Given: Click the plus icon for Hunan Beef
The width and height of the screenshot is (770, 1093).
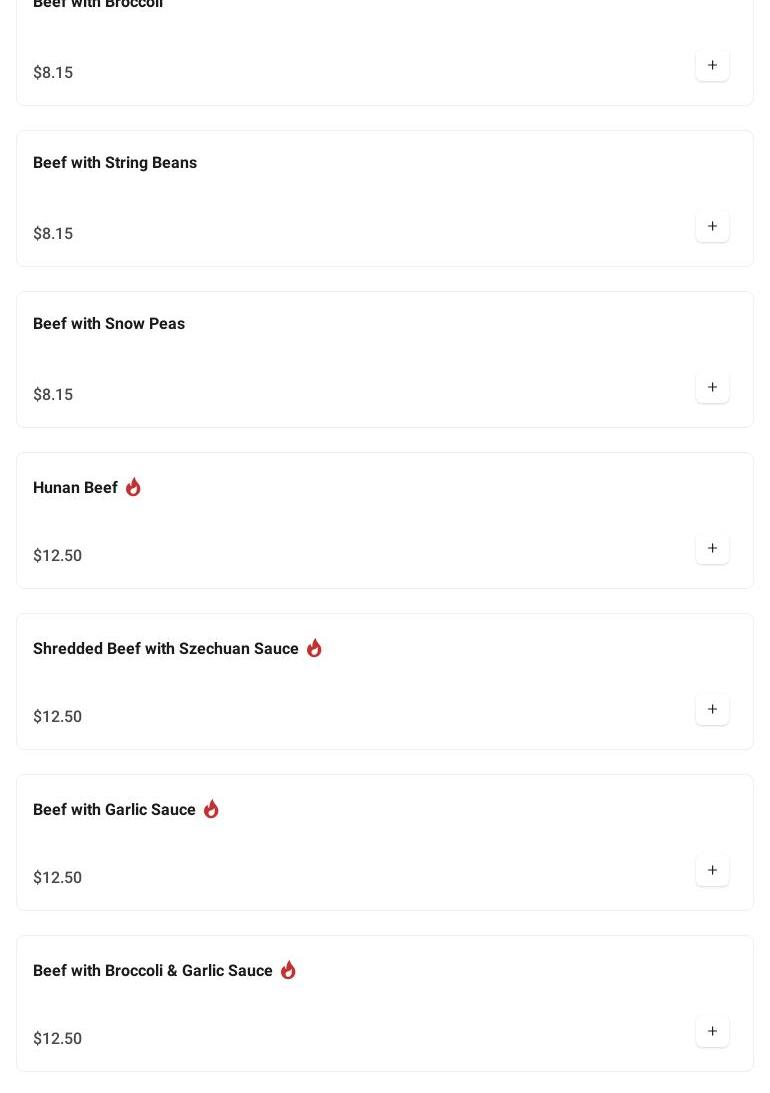Looking at the screenshot, I should [x=712, y=549].
